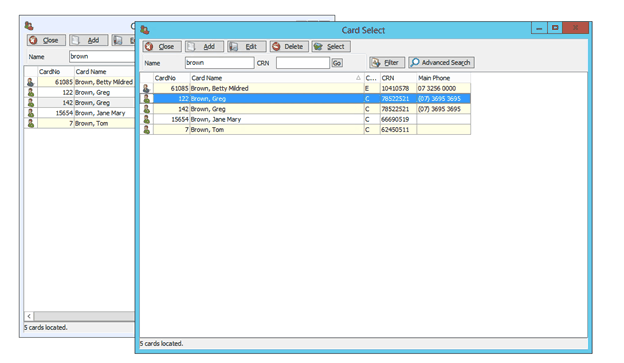Click the Close button in the background window
The image size is (624, 363).
(x=47, y=40)
